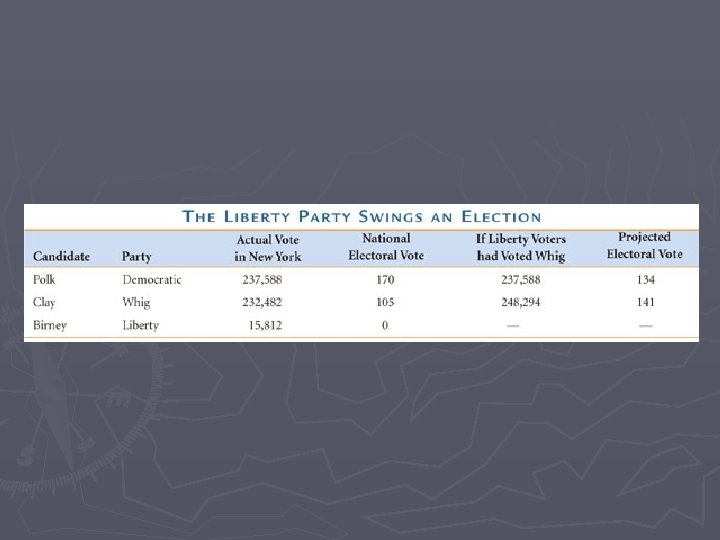
Task: Click Polk's national electoral vote 170
Action: [385, 280]
